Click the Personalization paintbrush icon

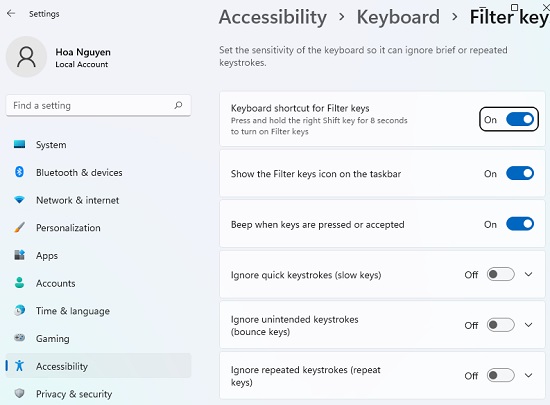click(19, 227)
